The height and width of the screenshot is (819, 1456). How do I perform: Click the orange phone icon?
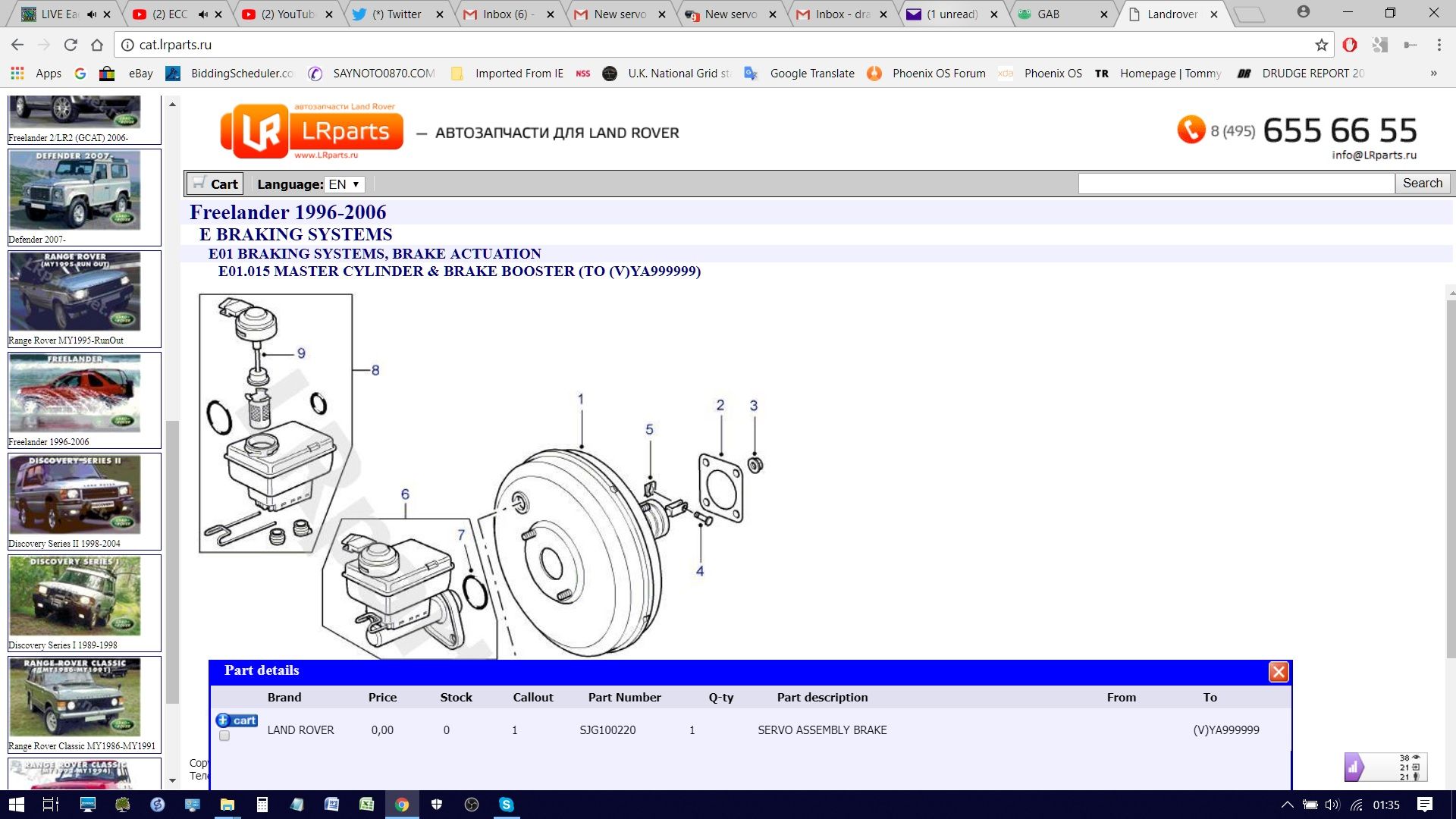[x=1191, y=130]
